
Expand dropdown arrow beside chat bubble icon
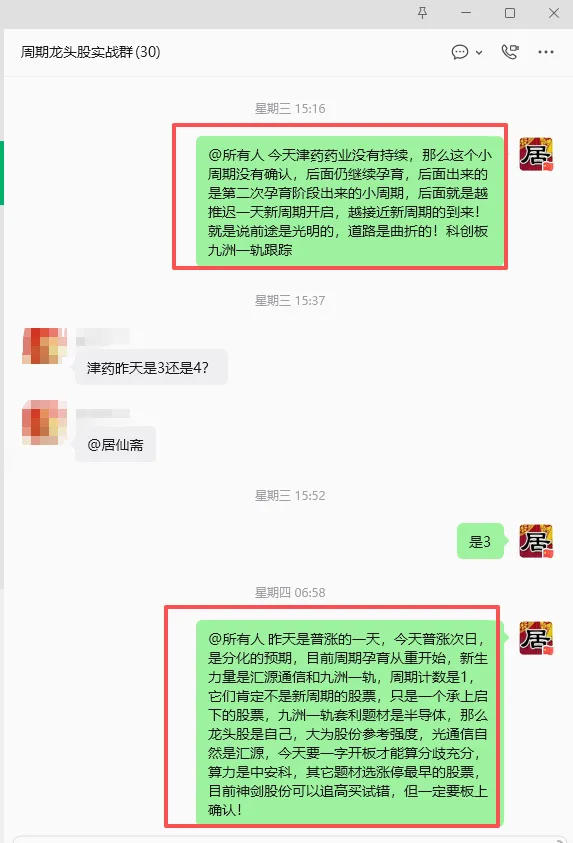[479, 53]
